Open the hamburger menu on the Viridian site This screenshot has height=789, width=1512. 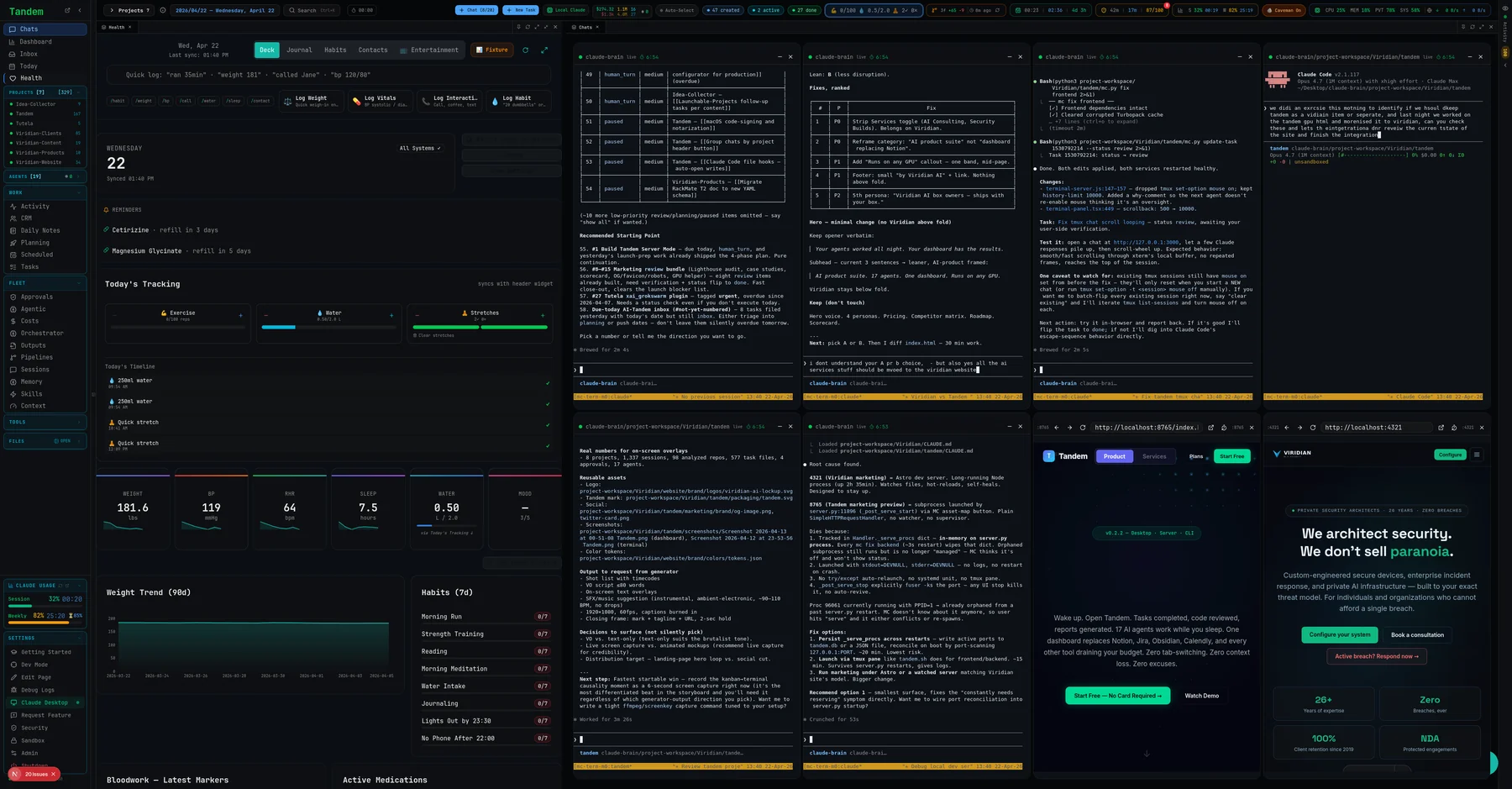tap(1477, 455)
